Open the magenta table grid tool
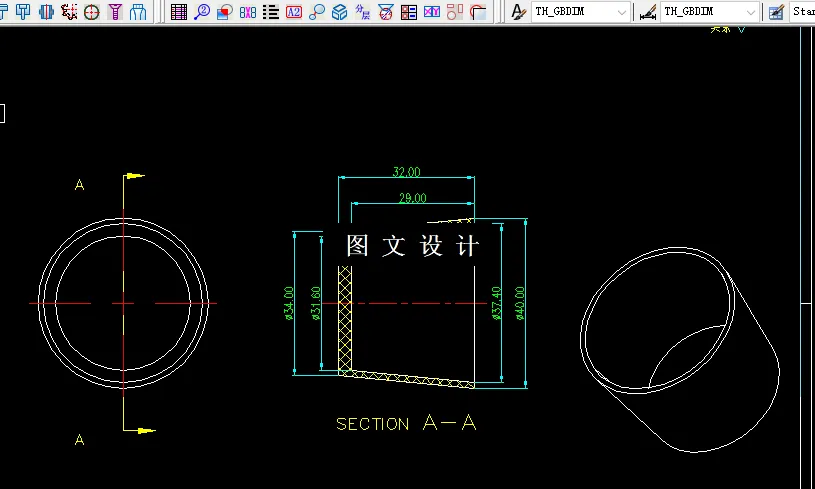The height and width of the screenshot is (489, 815). click(179, 11)
